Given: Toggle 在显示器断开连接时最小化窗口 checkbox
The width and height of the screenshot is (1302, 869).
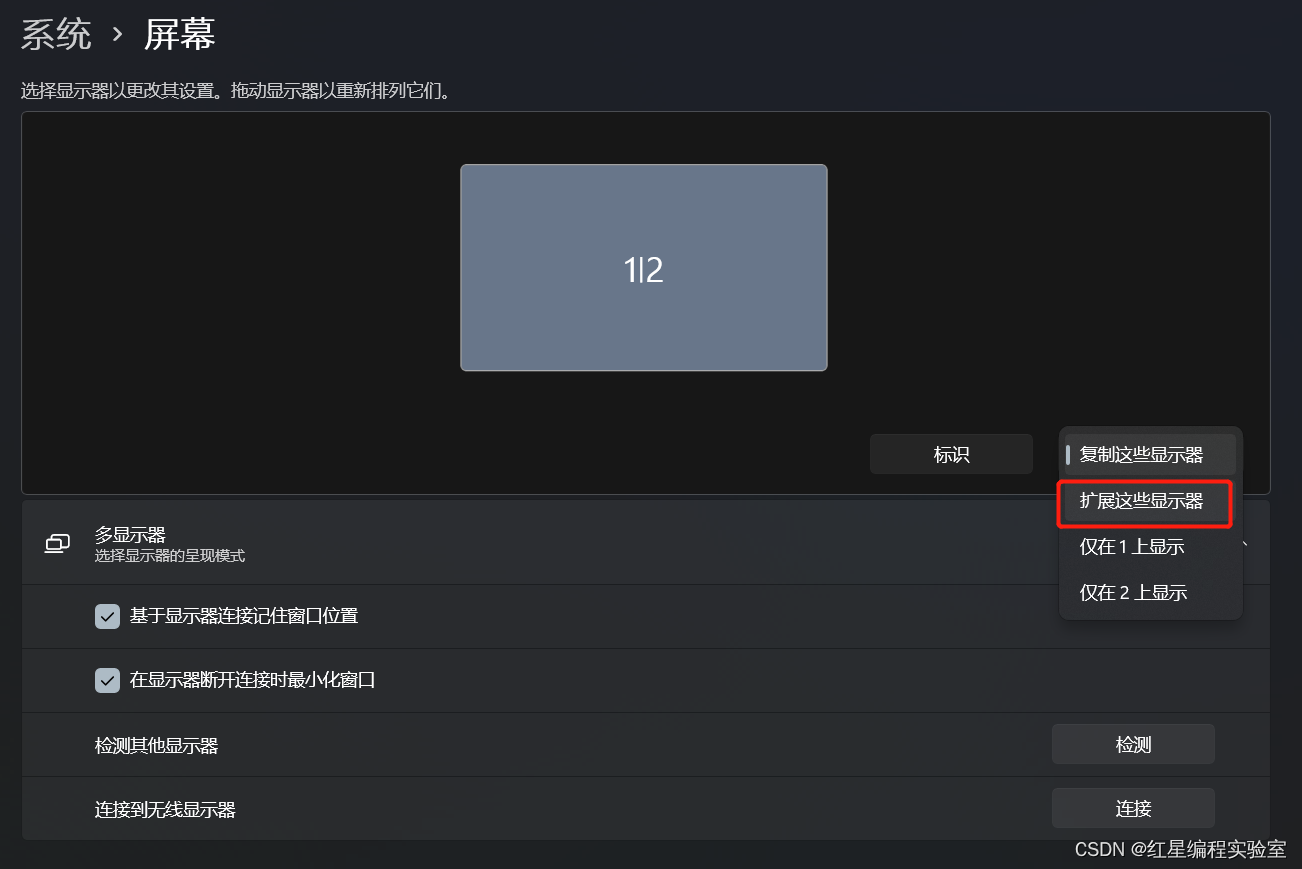Looking at the screenshot, I should [107, 680].
